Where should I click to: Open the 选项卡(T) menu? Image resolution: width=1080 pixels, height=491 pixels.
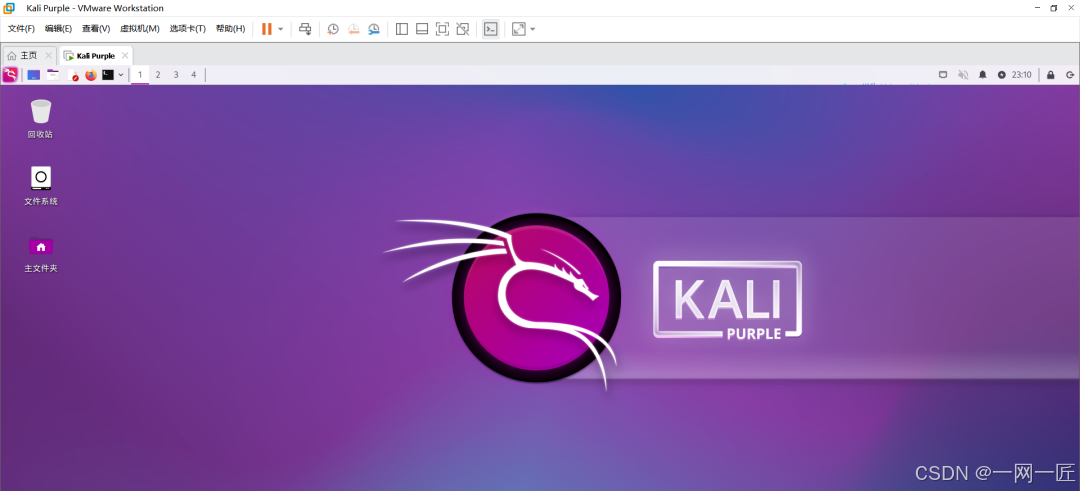tap(188, 29)
